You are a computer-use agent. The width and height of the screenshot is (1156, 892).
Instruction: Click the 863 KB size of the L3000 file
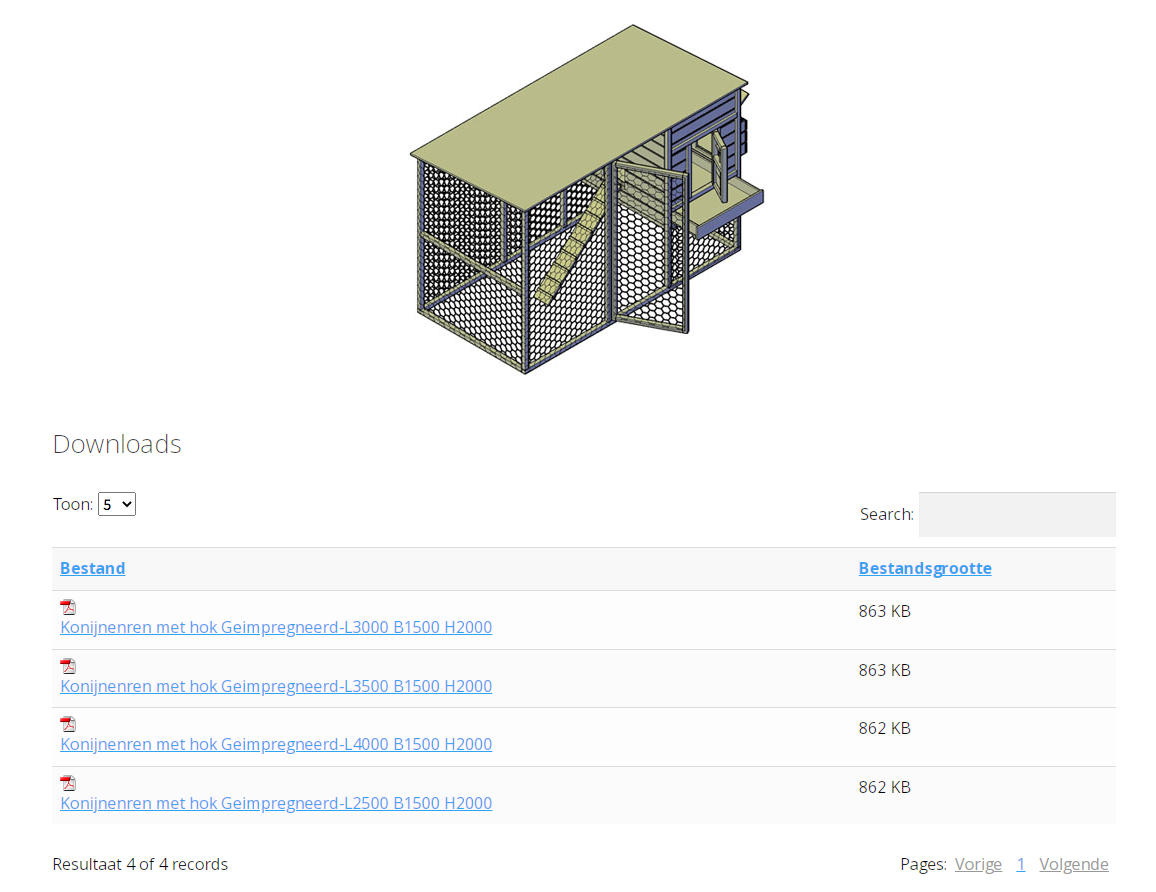[884, 611]
